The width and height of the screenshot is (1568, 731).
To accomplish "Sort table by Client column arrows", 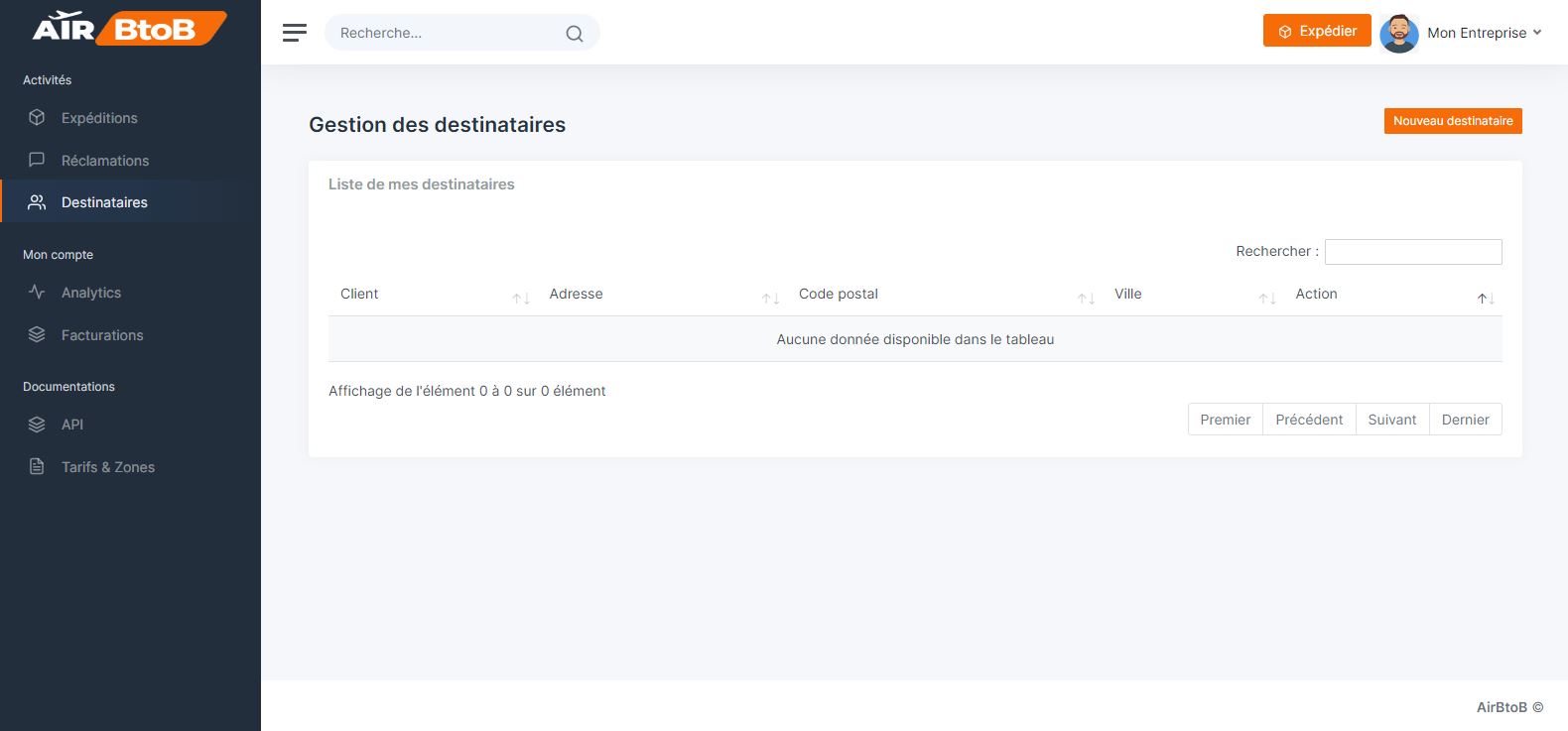I will [x=521, y=299].
